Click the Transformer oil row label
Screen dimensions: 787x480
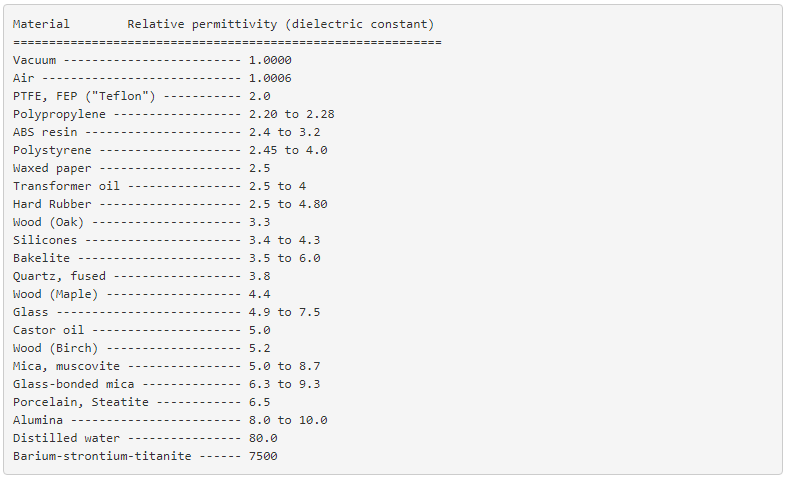pos(66,186)
